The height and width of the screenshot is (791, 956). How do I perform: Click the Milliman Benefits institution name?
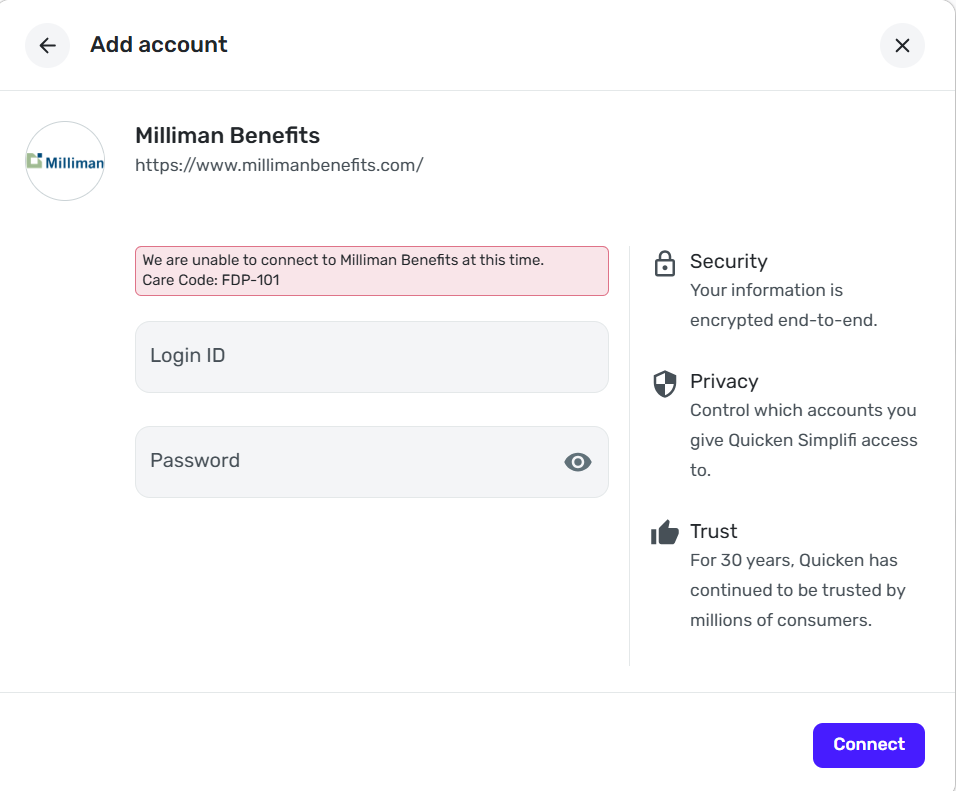point(227,135)
